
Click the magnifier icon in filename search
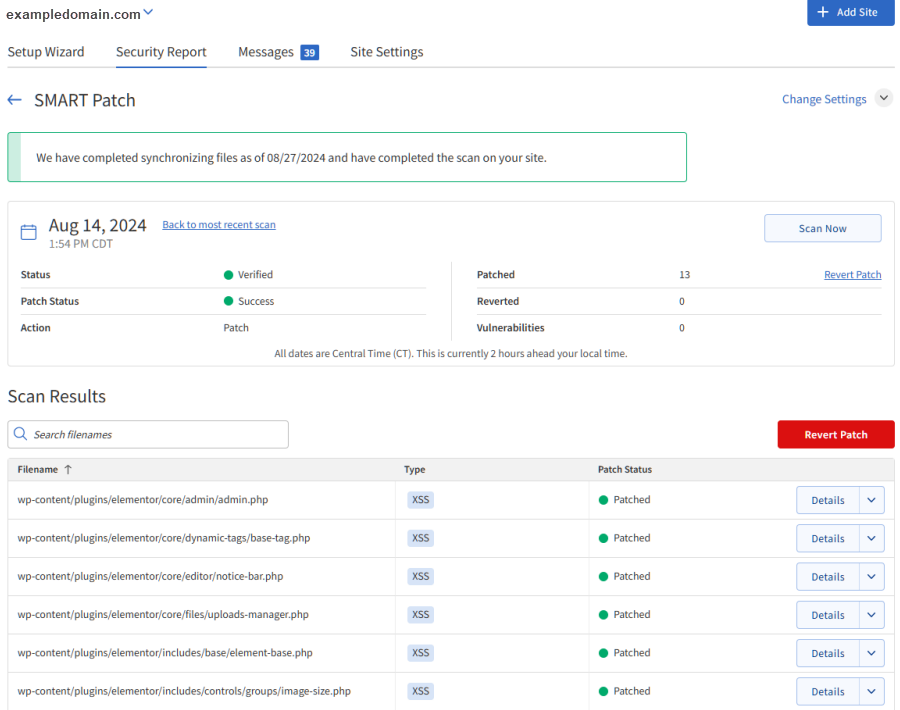point(20,434)
